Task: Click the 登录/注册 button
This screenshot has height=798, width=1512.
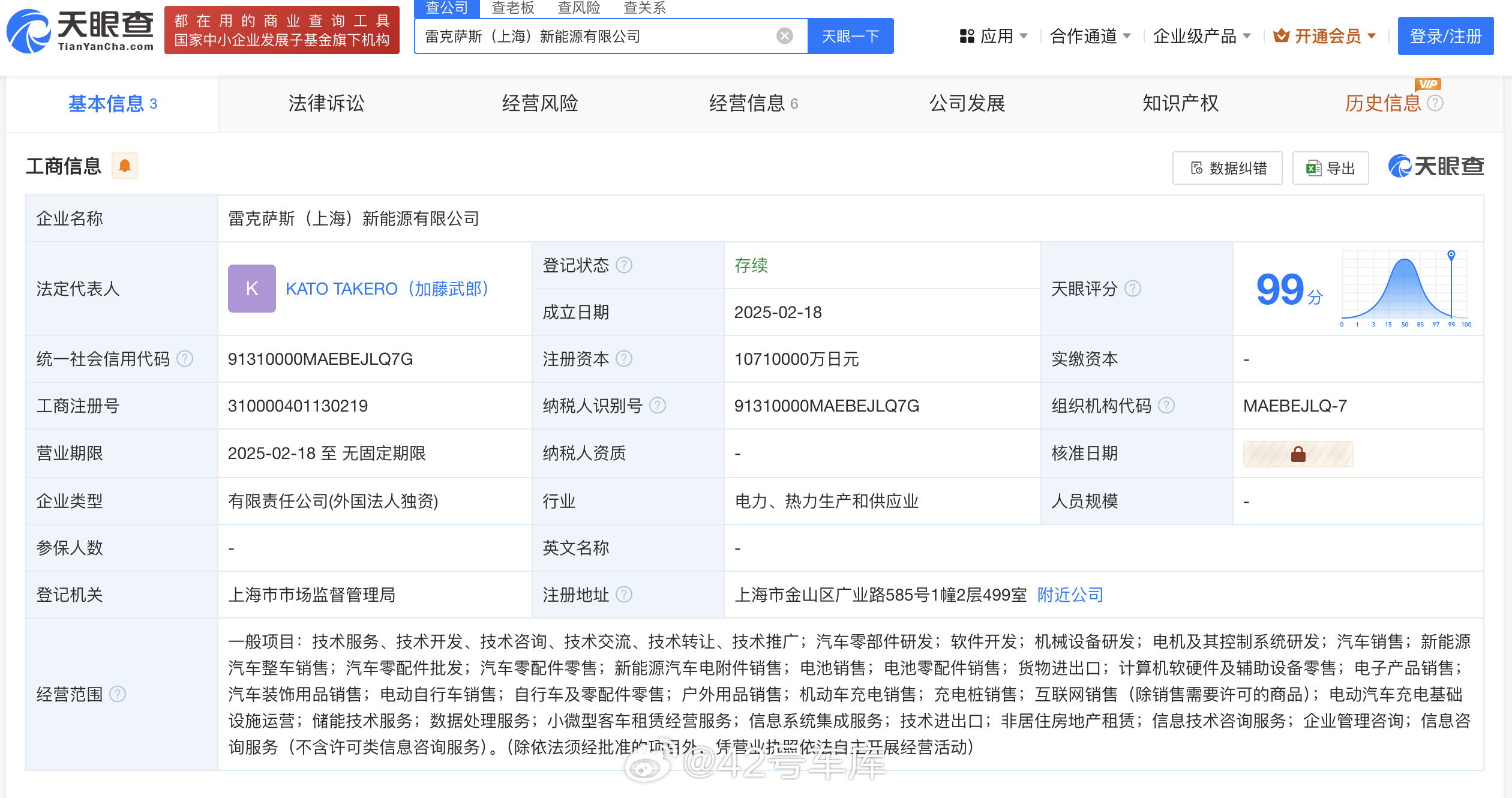Action: tap(1445, 36)
